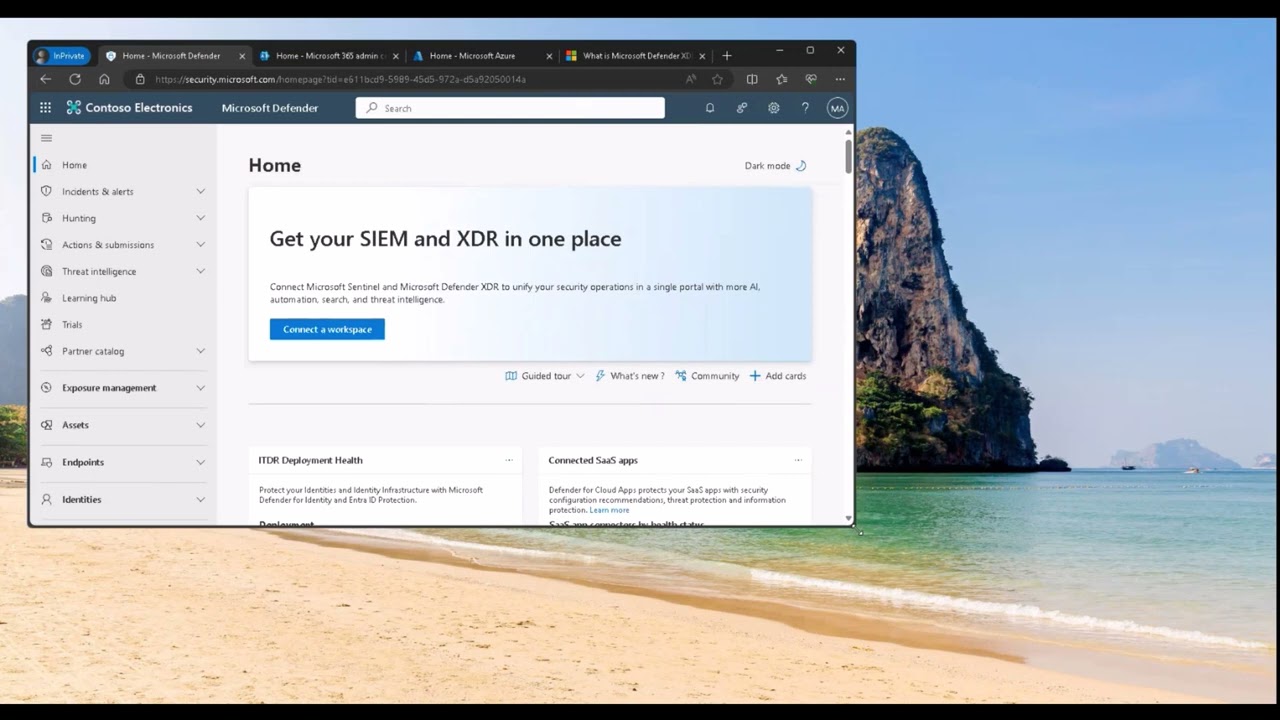Open the MA account avatar
This screenshot has width=1280, height=720.
837,108
